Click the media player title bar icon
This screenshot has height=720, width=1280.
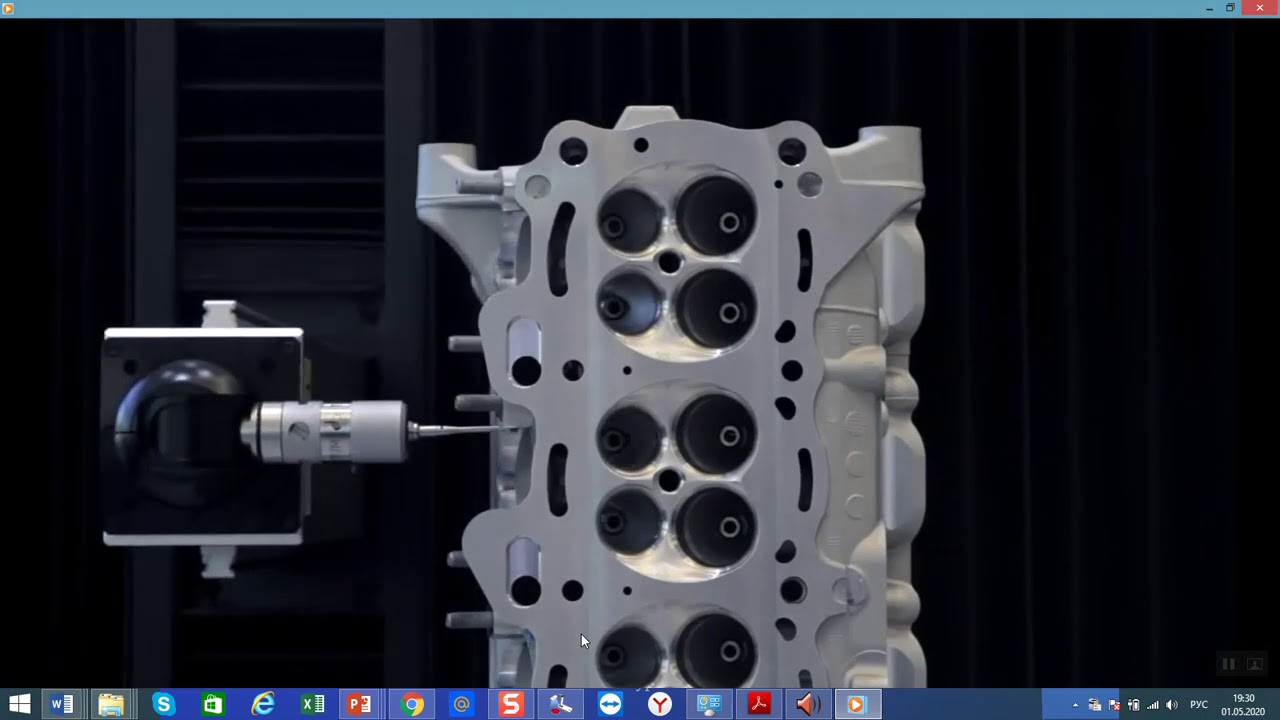click(8, 9)
